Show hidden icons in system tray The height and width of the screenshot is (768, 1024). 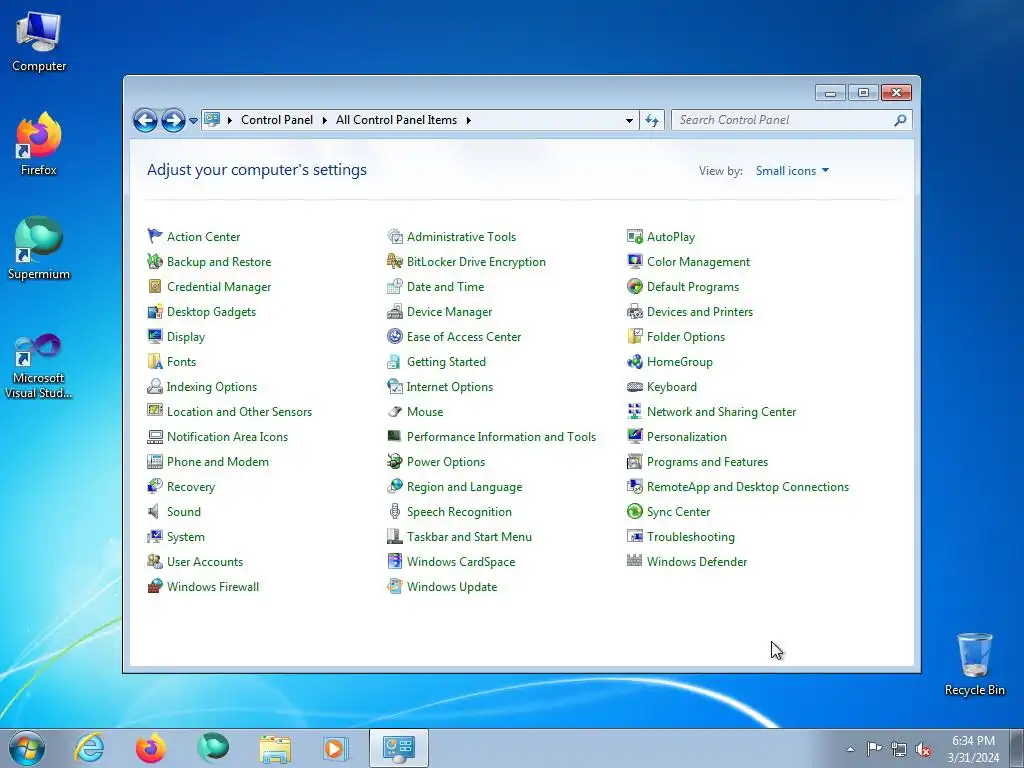point(850,749)
